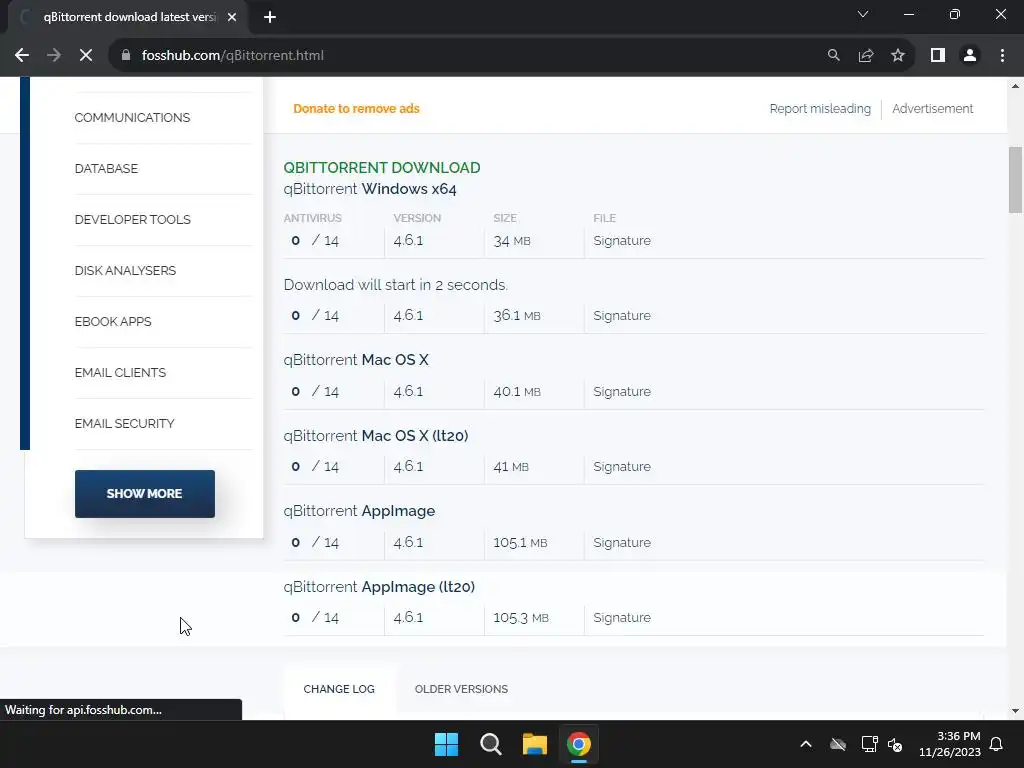Image resolution: width=1024 pixels, height=768 pixels.
Task: Open File Explorer from taskbar
Action: click(x=534, y=744)
